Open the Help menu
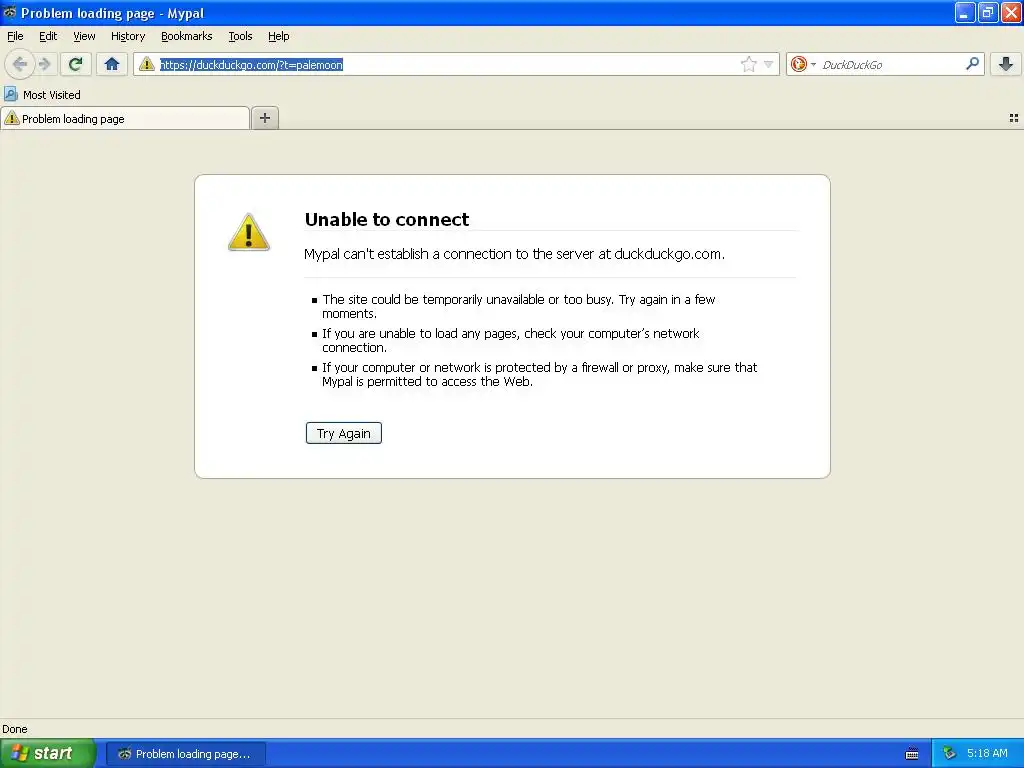The width and height of the screenshot is (1024, 768). click(x=279, y=36)
